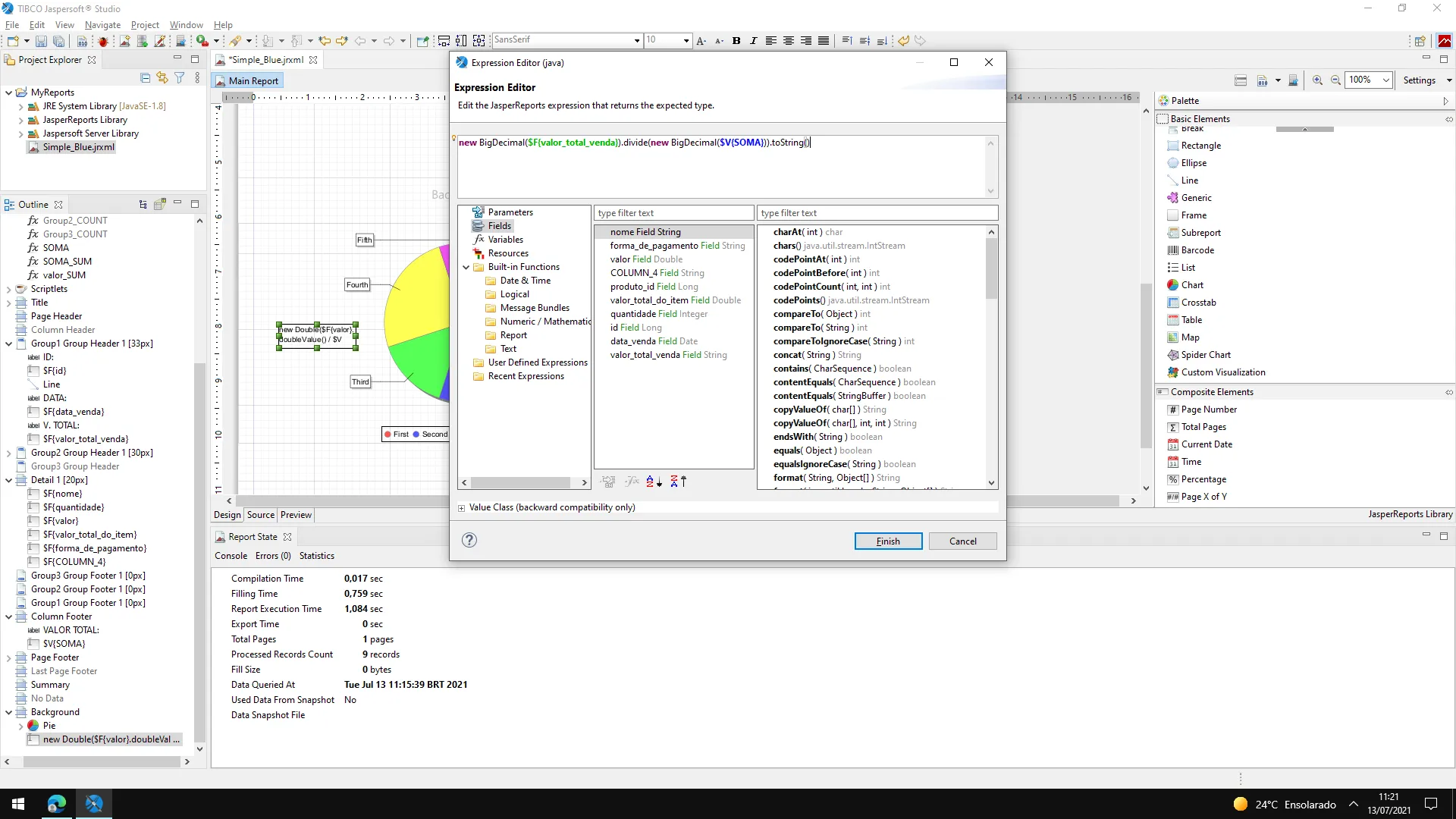Click the fields type filter text box

pyautogui.click(x=673, y=213)
